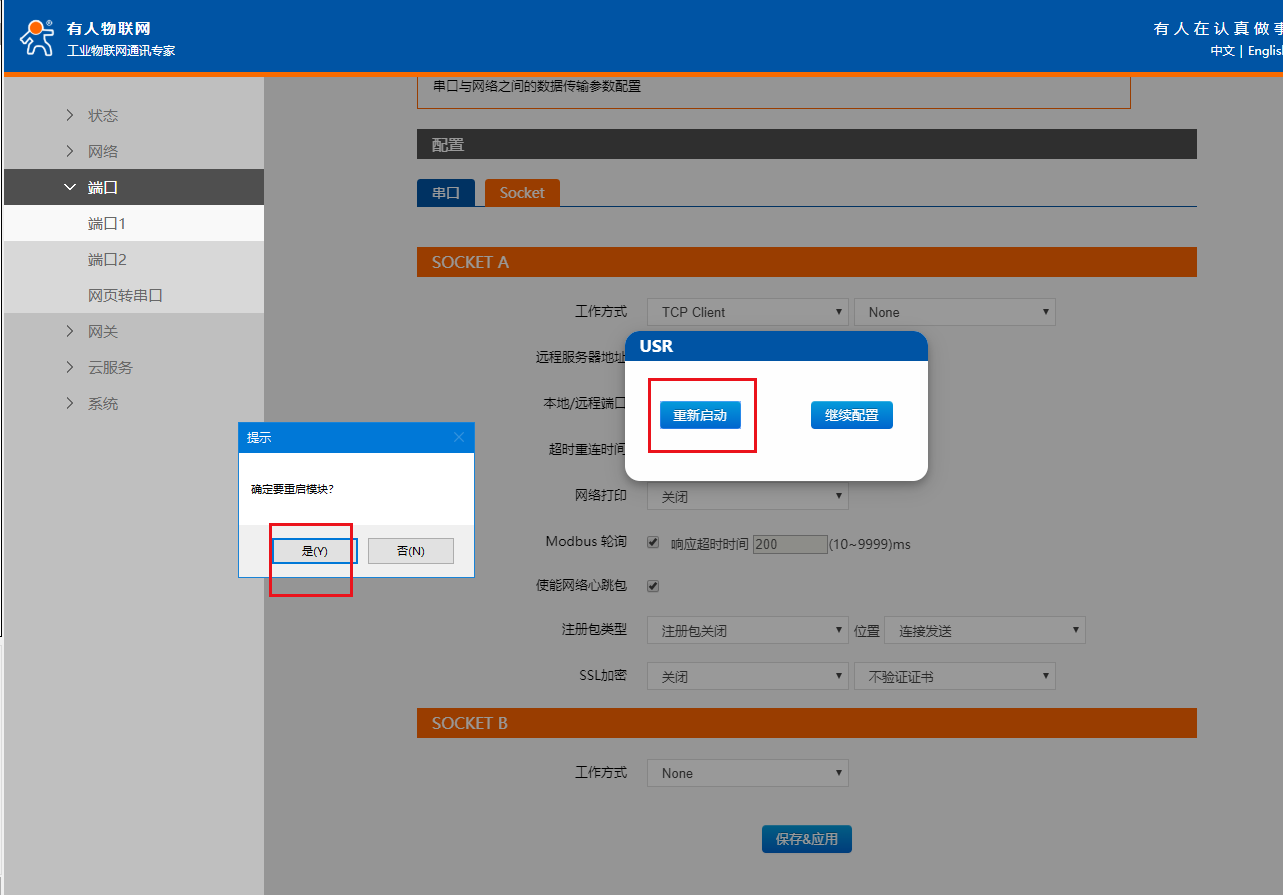Switch to the 串口 tab

pyautogui.click(x=446, y=193)
